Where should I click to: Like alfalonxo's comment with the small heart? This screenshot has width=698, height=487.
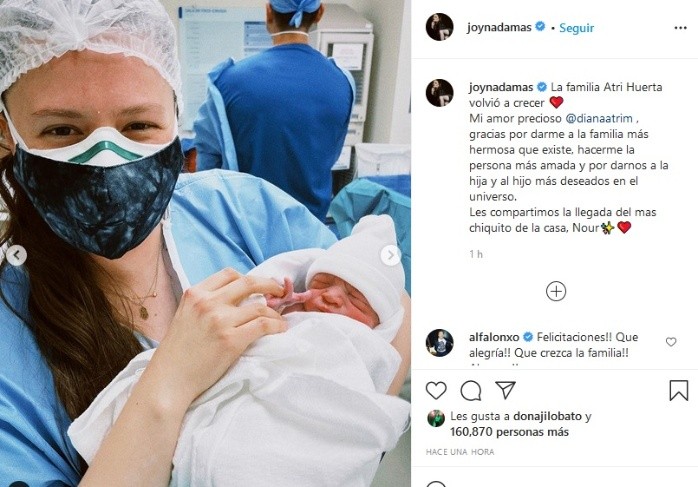(x=671, y=342)
